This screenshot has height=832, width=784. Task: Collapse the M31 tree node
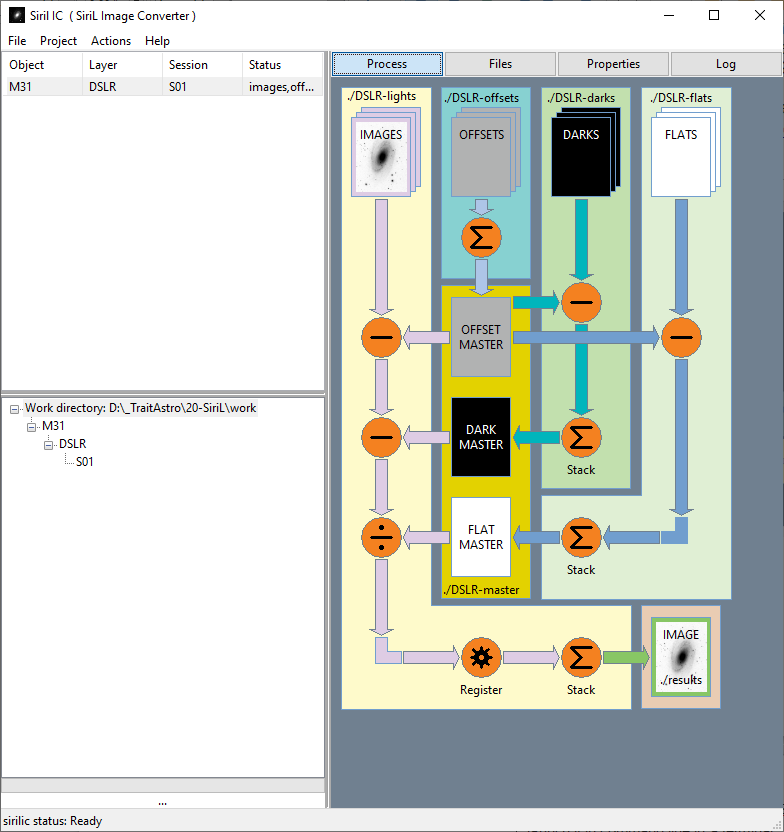[x=31, y=427]
